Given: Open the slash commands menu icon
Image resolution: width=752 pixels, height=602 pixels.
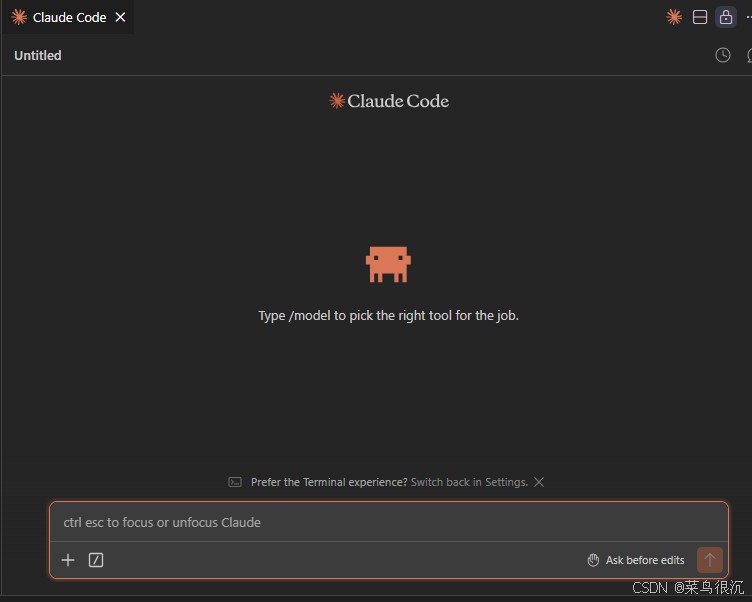Looking at the screenshot, I should pyautogui.click(x=96, y=560).
